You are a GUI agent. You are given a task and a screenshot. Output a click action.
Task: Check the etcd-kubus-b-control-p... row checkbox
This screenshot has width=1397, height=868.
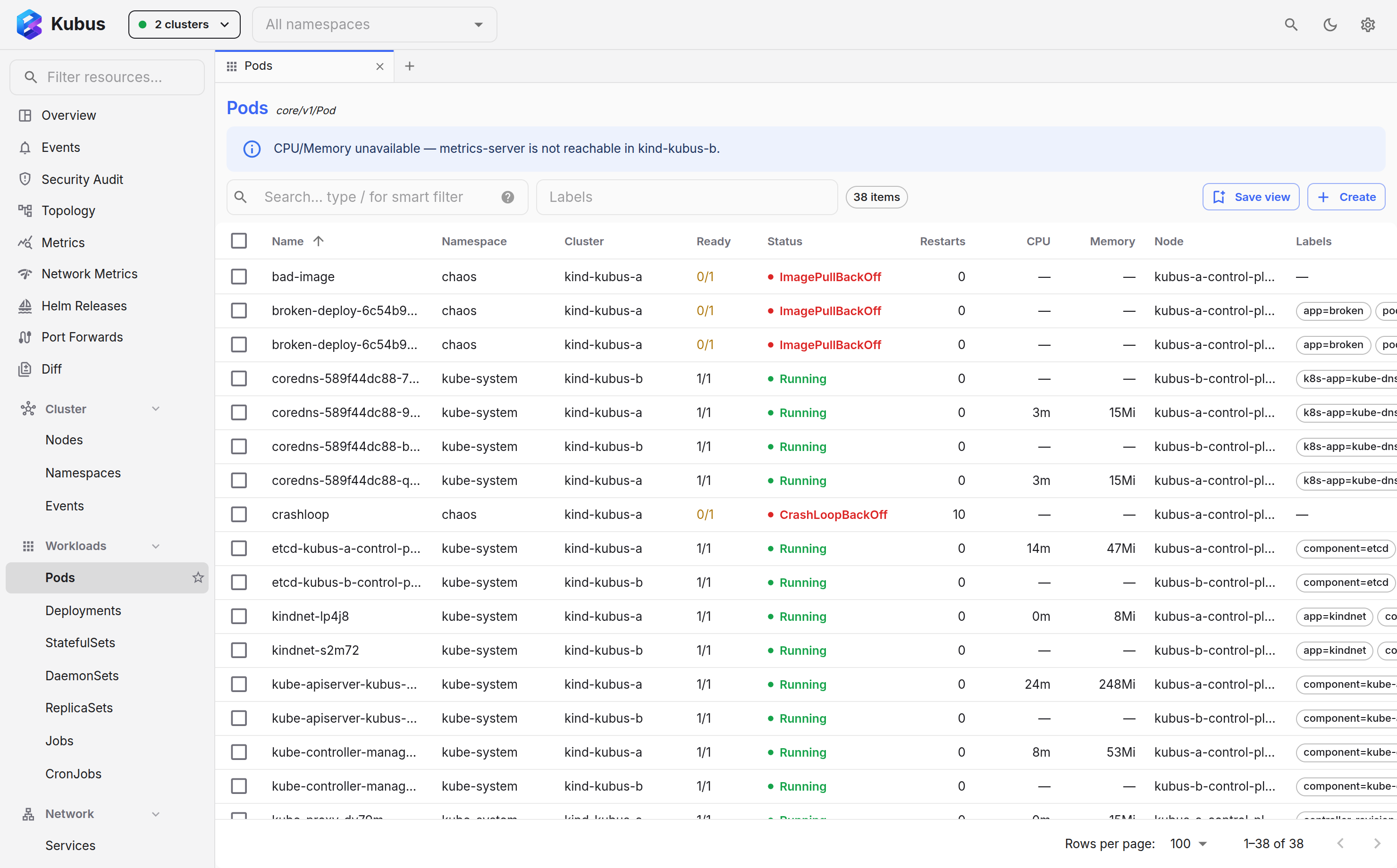pyautogui.click(x=239, y=582)
